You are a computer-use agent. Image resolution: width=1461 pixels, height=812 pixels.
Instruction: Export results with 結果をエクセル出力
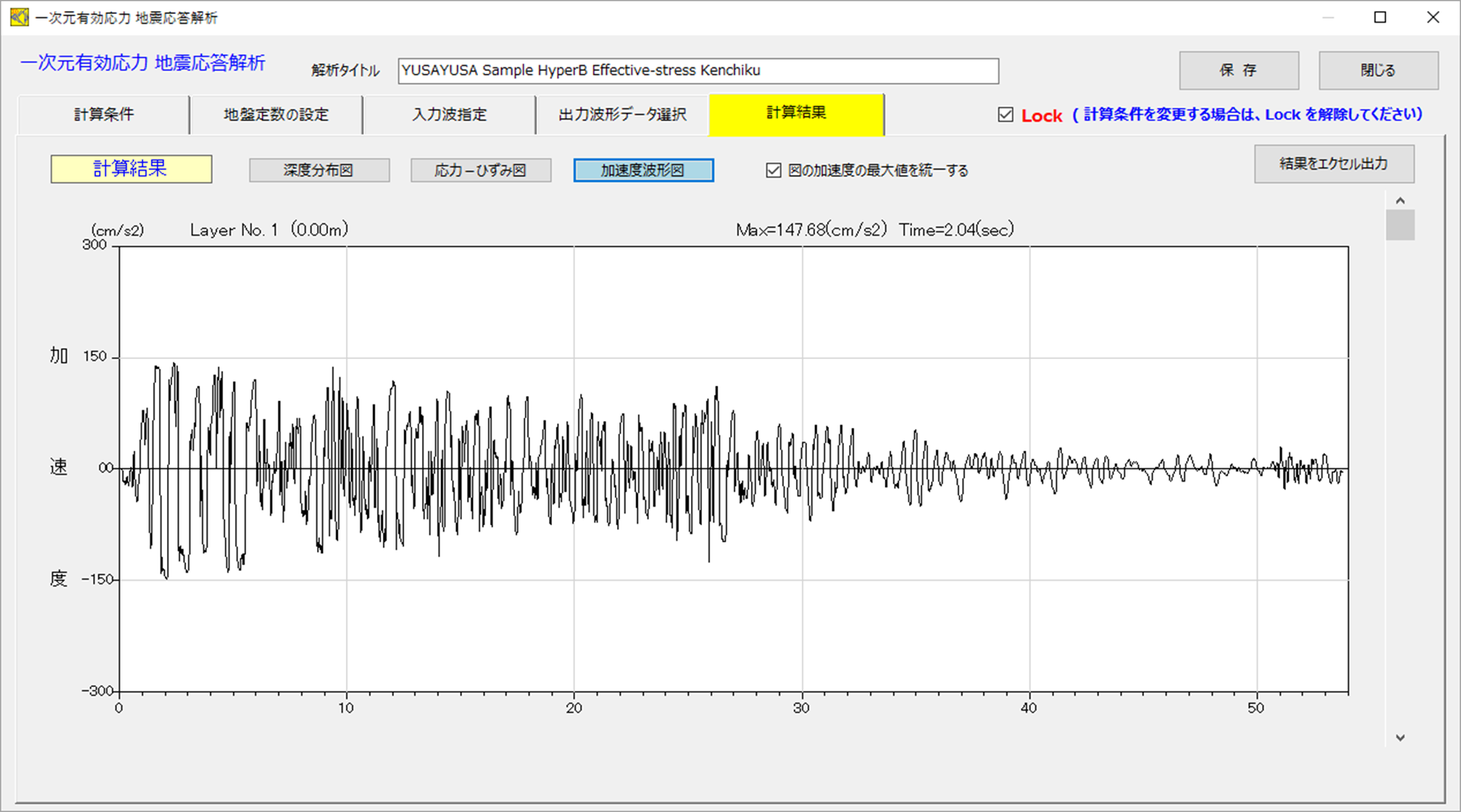pyautogui.click(x=1334, y=164)
